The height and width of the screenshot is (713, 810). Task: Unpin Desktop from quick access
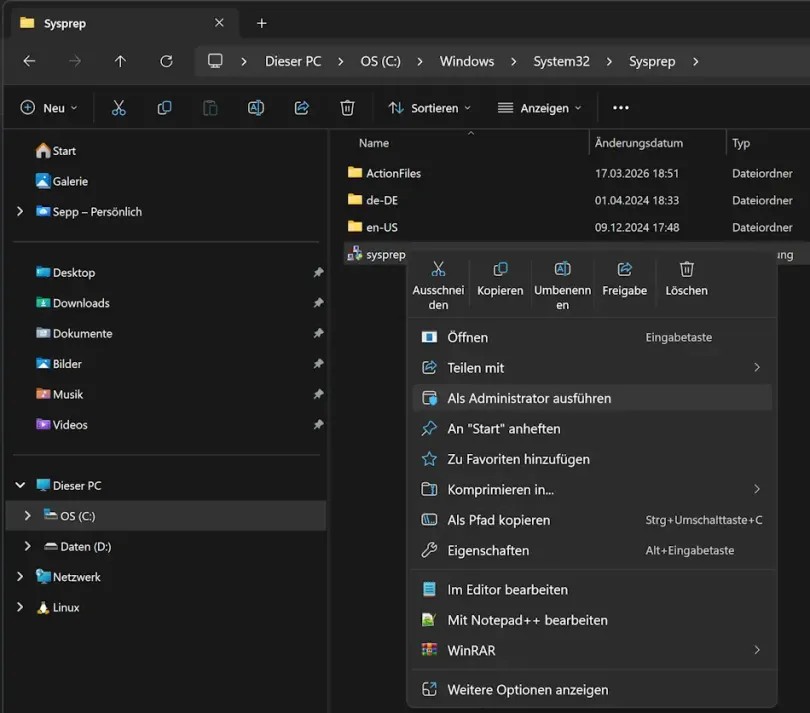(x=318, y=272)
